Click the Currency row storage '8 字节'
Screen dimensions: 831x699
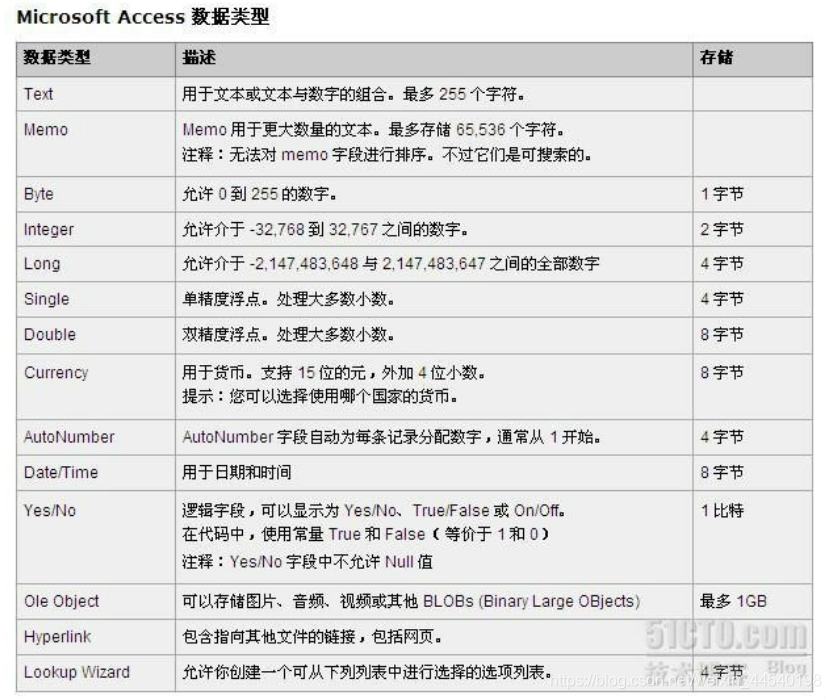point(722,373)
